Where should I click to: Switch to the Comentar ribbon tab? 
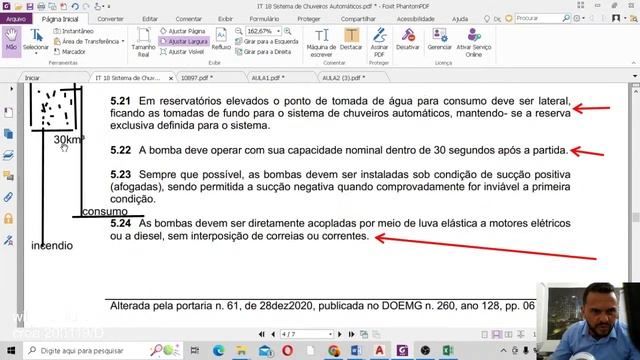coord(188,19)
